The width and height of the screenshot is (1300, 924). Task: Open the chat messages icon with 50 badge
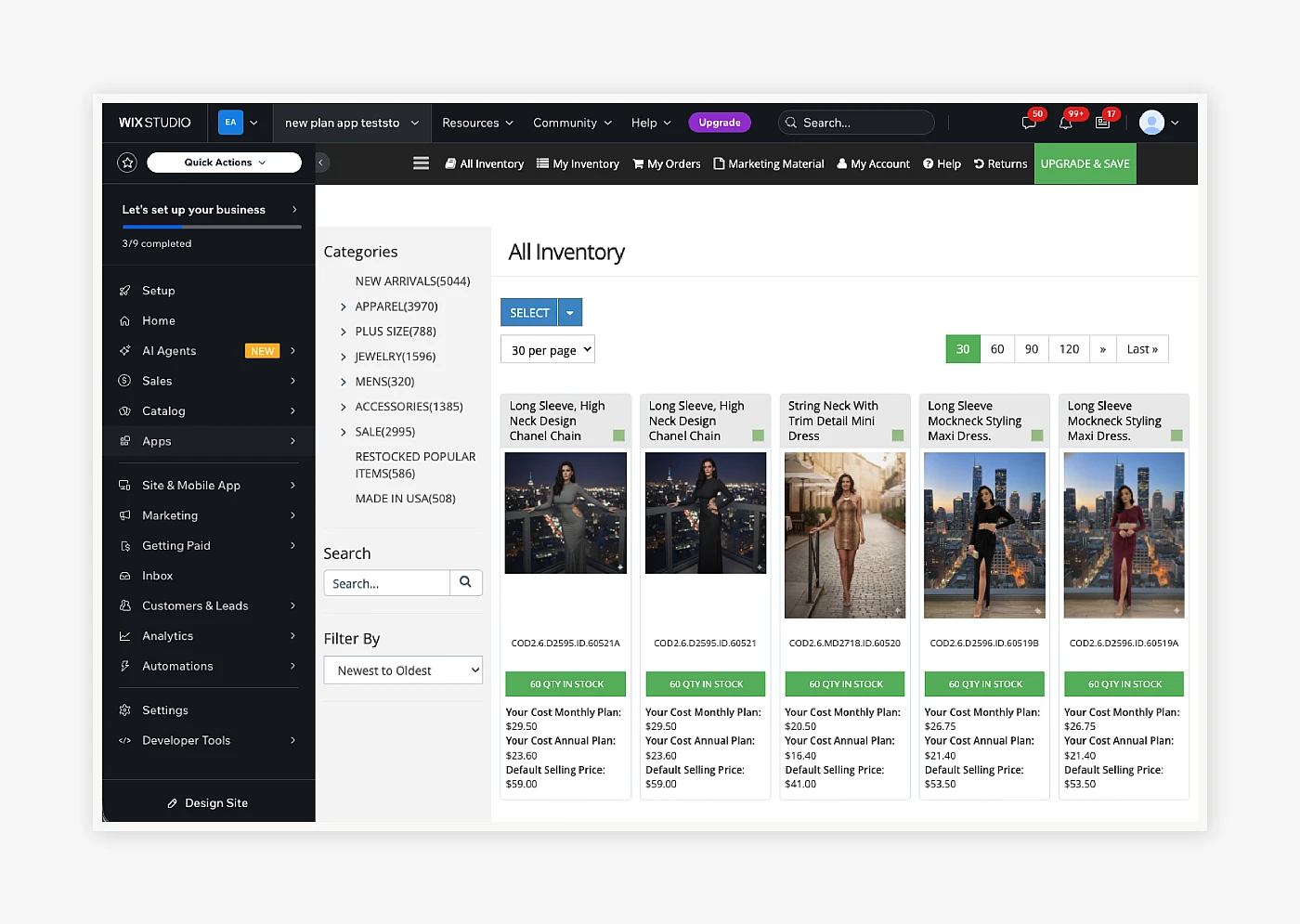point(1029,123)
